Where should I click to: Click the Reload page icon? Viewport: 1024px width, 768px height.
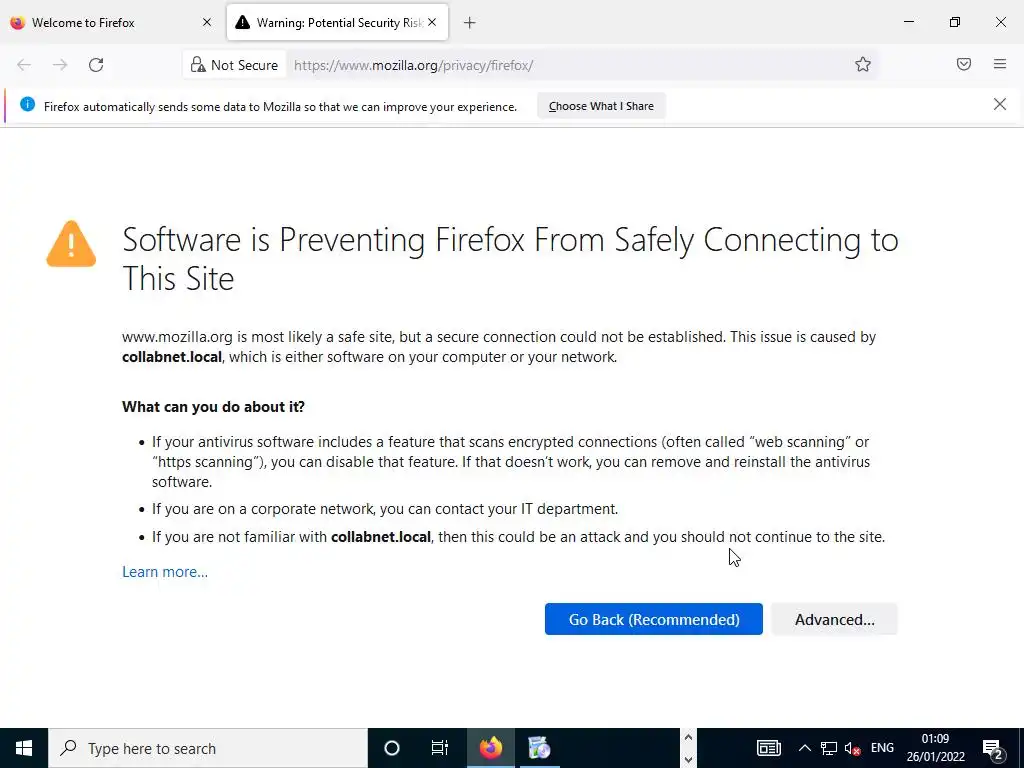click(x=96, y=65)
